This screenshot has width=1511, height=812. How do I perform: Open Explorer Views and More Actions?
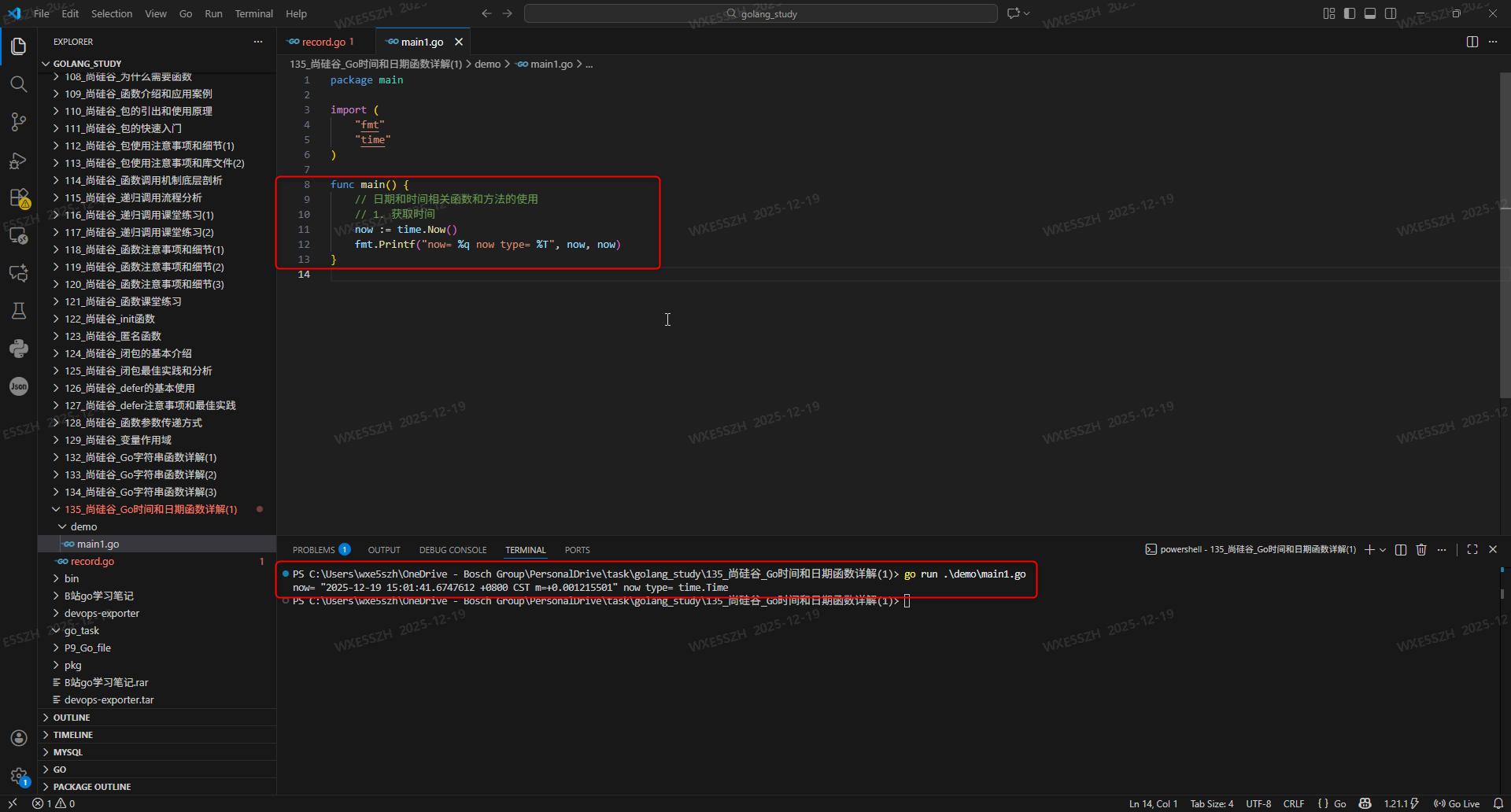click(x=258, y=42)
